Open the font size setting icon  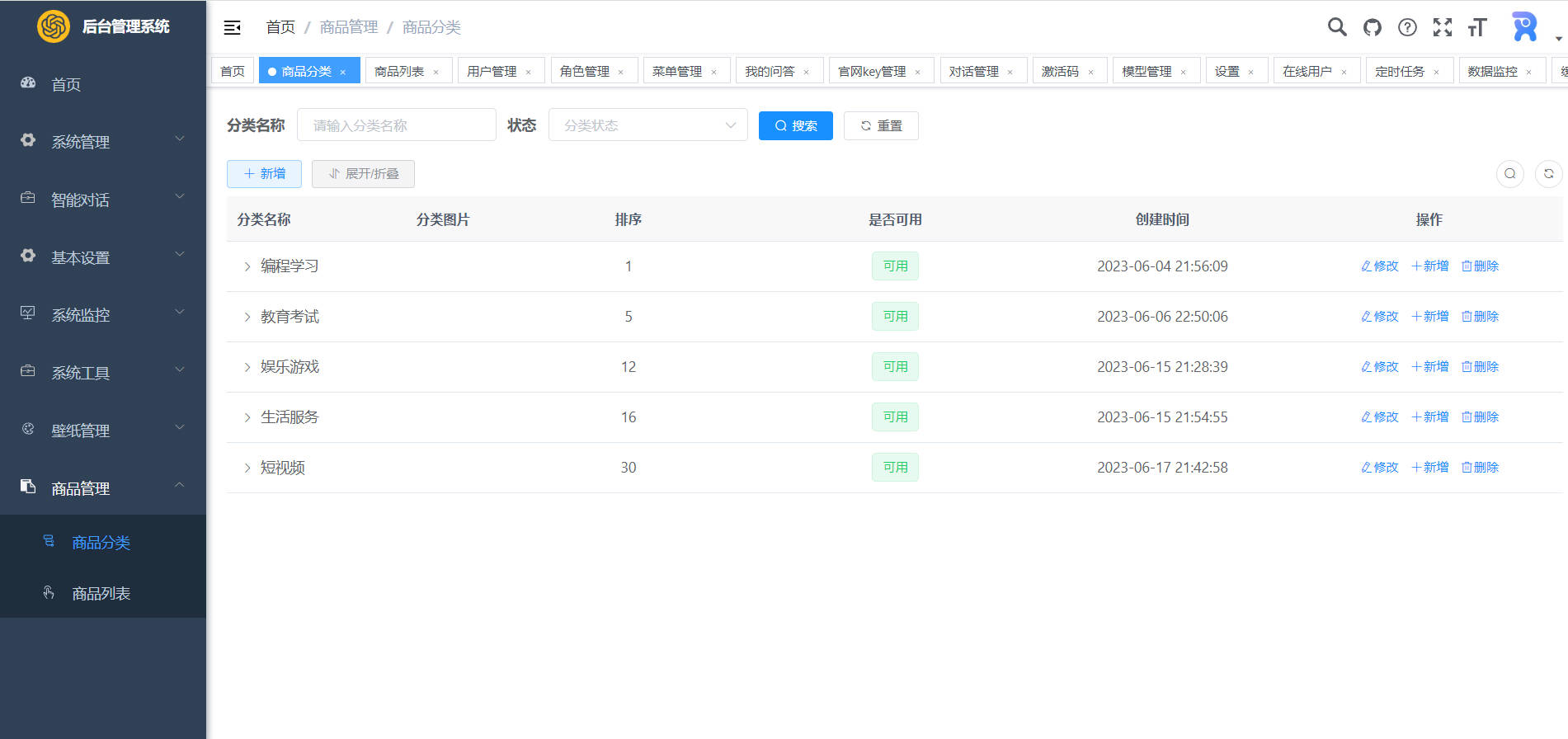pos(1476,27)
